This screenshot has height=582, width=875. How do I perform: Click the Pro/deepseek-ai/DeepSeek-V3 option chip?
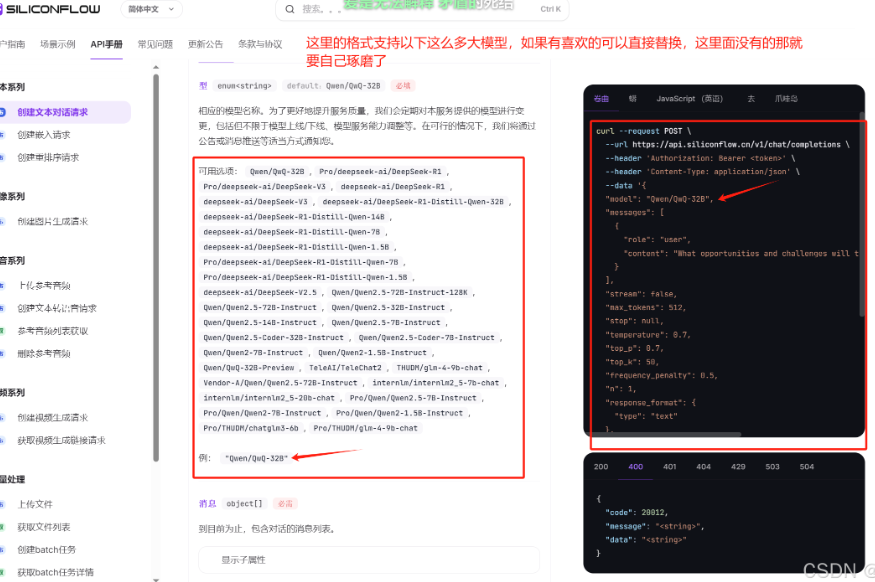[x=265, y=186]
